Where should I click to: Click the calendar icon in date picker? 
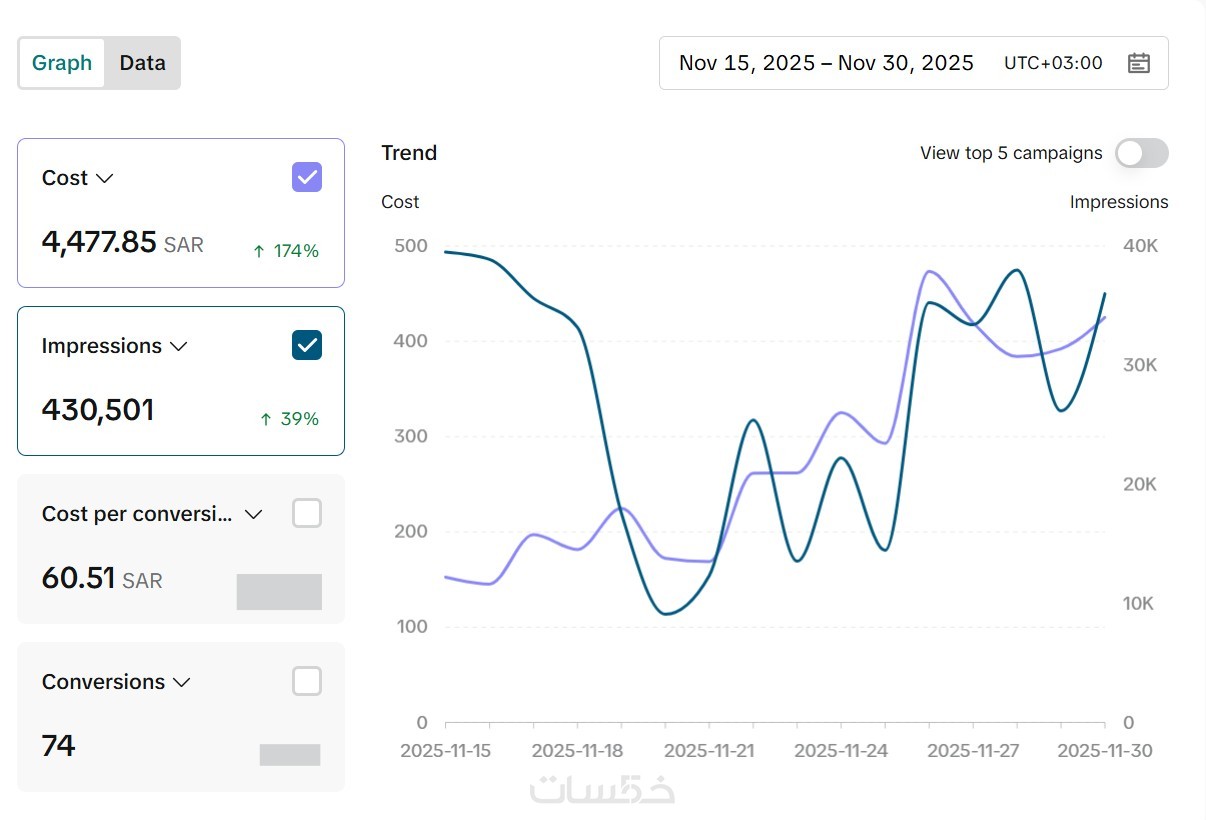1138,63
